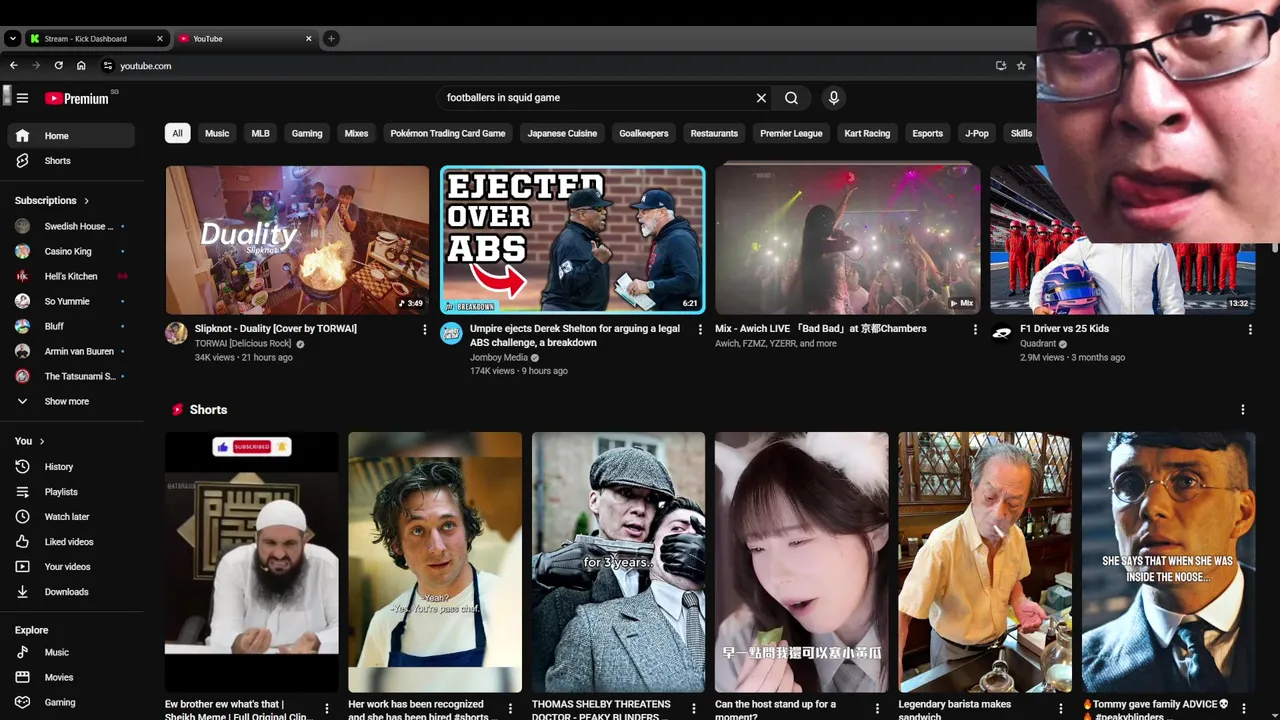1280x720 pixels.
Task: Play the Slipknot Duality video thumbnail
Action: click(297, 240)
